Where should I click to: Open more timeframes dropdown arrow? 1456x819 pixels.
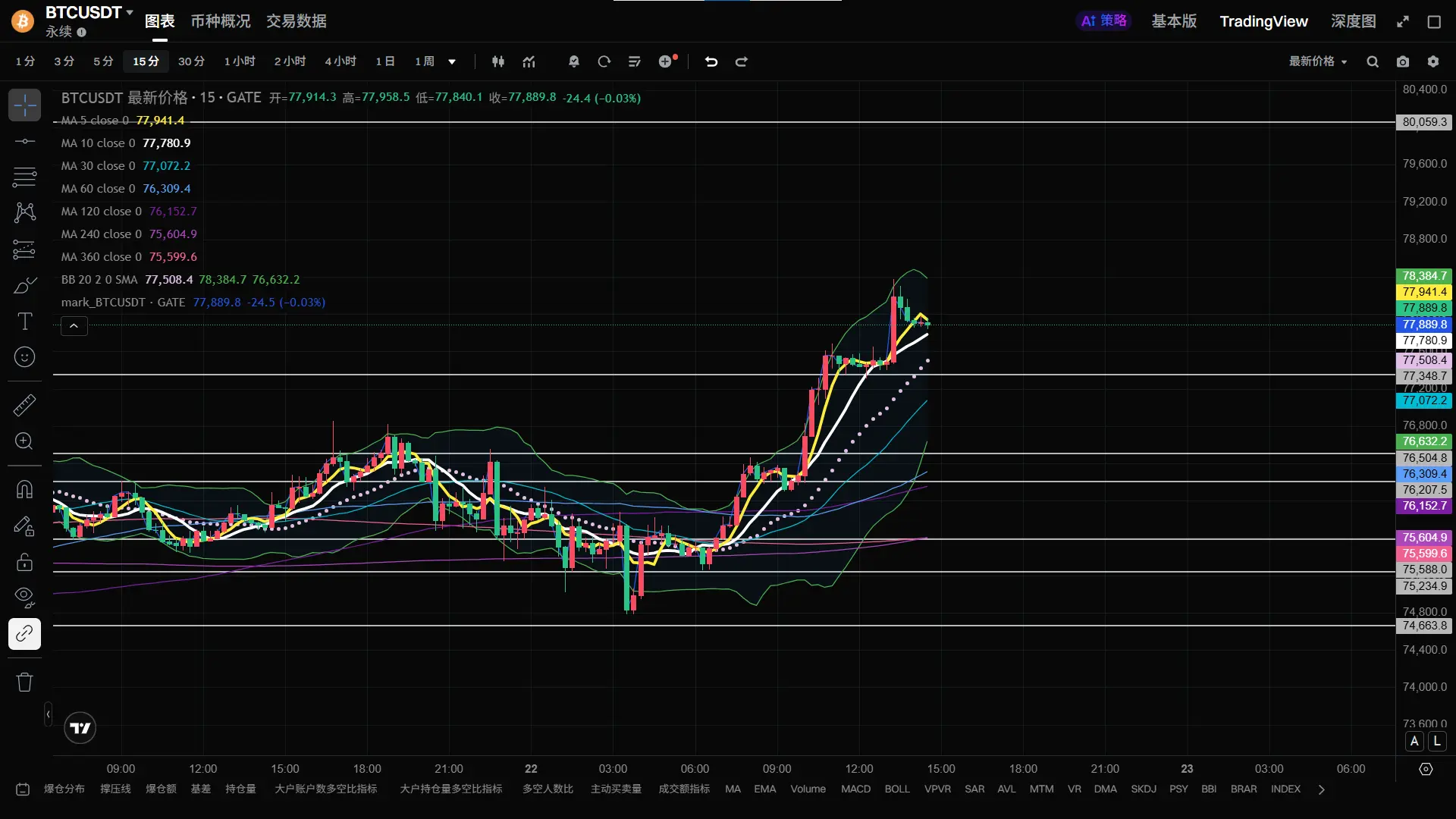coord(452,61)
